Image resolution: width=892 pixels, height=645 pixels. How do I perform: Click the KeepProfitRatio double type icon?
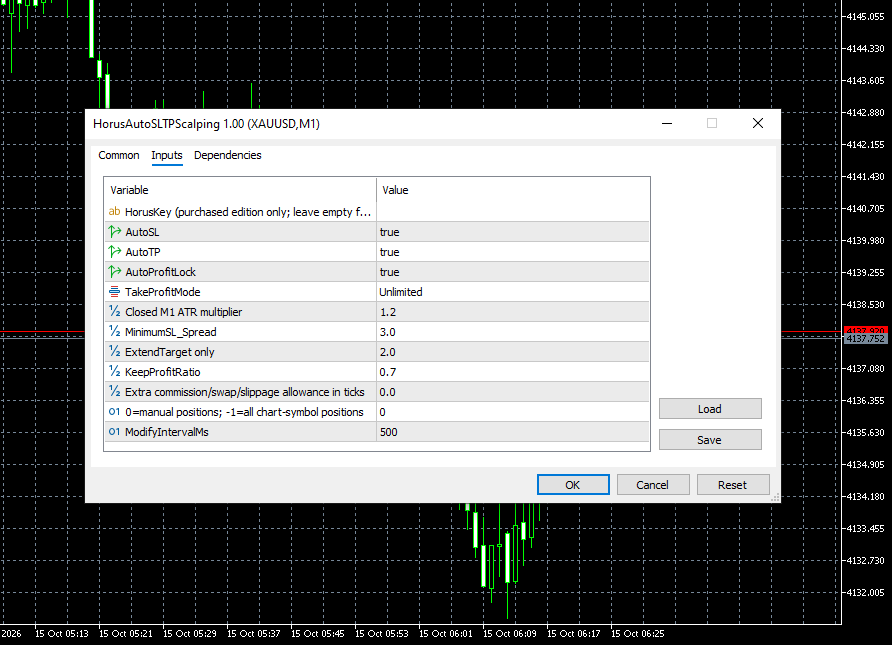(x=114, y=371)
